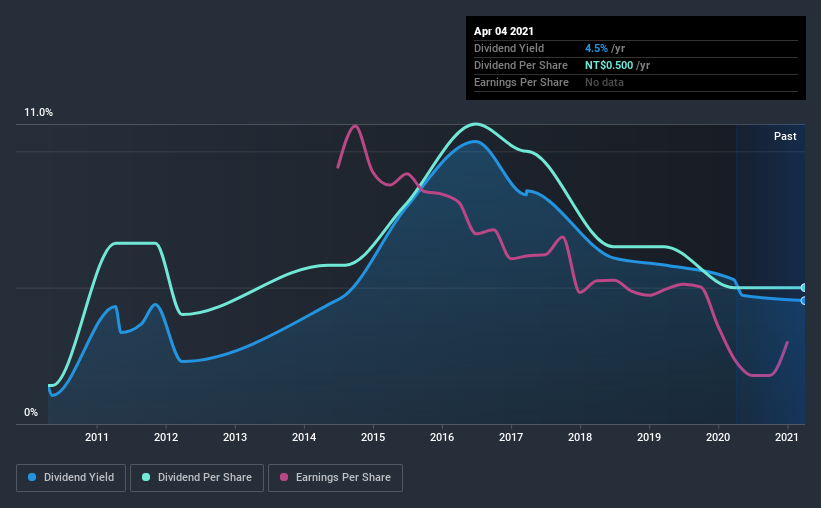Click the blue Dividend Yield legend dot

[x=32, y=477]
